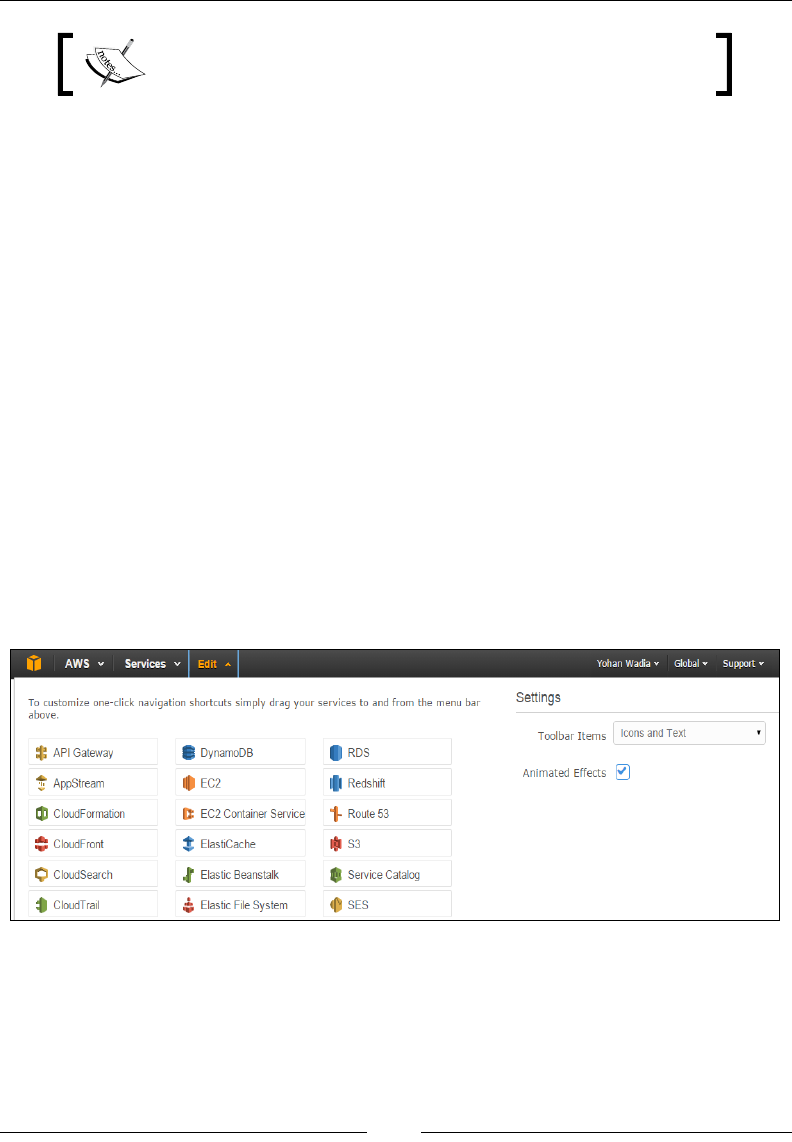Click the RDS service icon
Image resolution: width=792 pixels, height=1142 pixels.
pyautogui.click(x=336, y=752)
